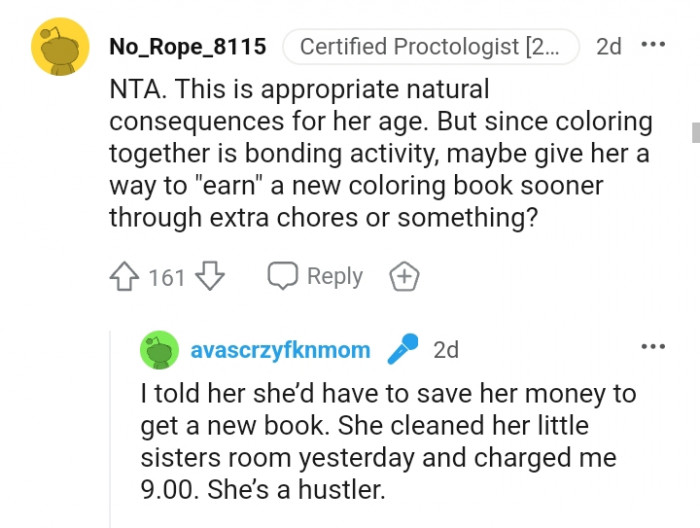
Task: Click the Certified Proctologist flair badge
Action: [x=430, y=46]
